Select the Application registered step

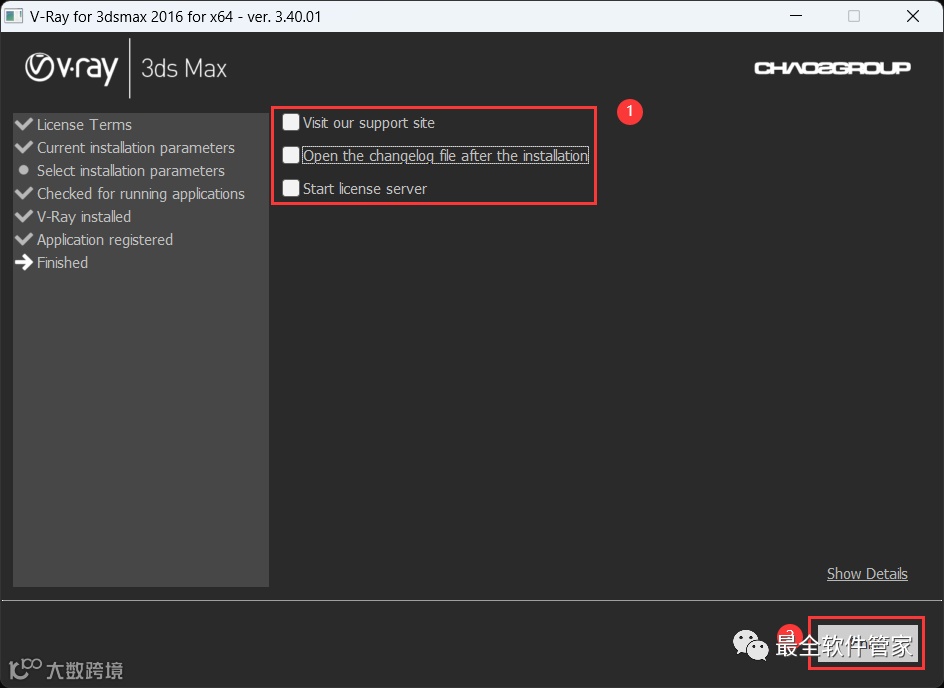point(105,240)
